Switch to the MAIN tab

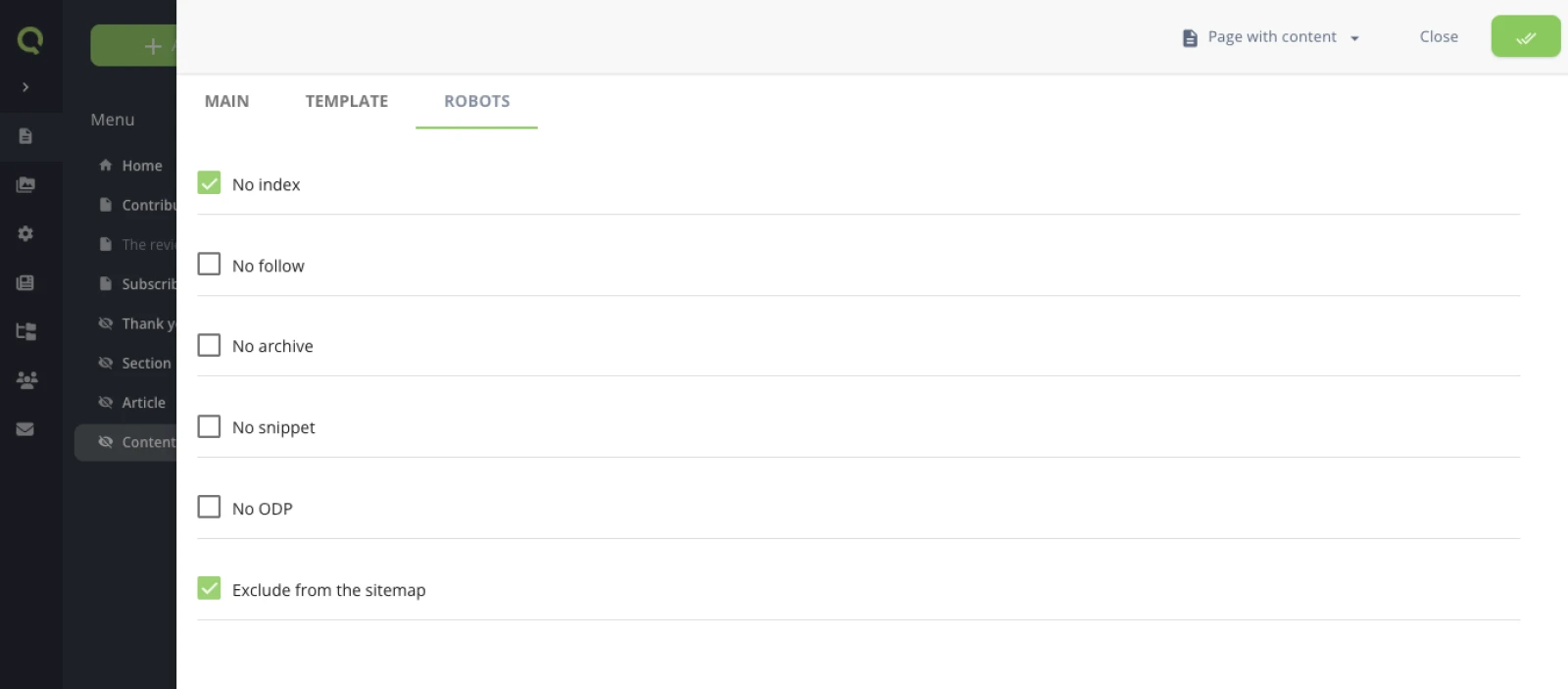pyautogui.click(x=226, y=101)
